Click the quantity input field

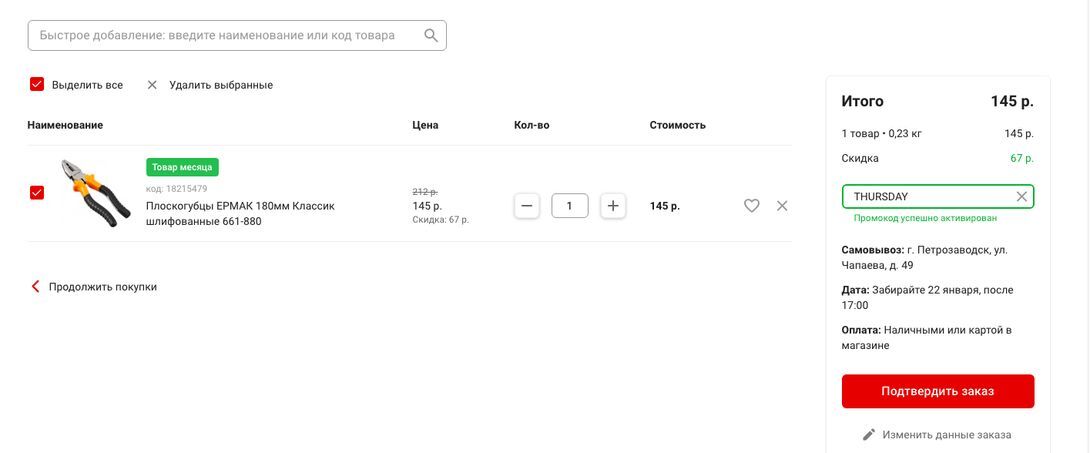click(x=570, y=206)
